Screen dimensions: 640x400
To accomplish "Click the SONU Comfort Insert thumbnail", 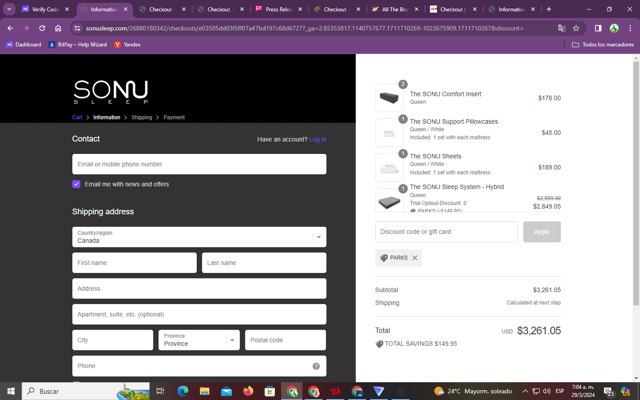I will (389, 98).
